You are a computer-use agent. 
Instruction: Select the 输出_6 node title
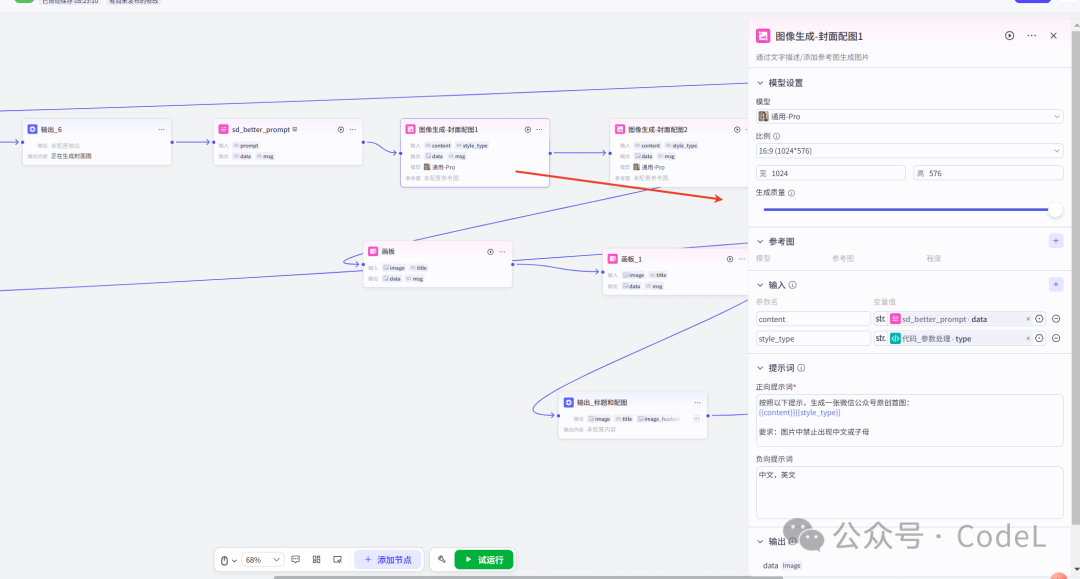coord(51,129)
